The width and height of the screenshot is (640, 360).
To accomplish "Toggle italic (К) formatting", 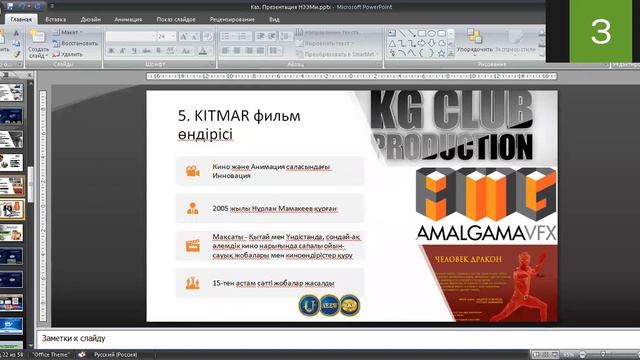I will coord(122,51).
